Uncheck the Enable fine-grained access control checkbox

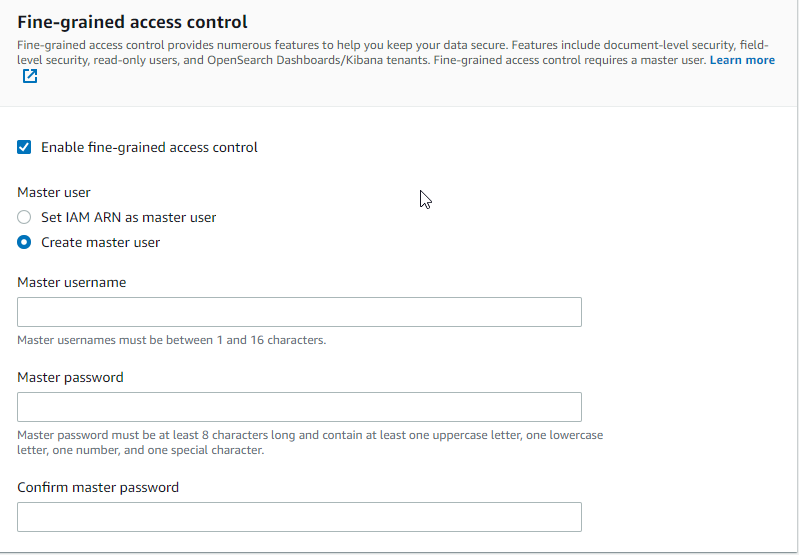point(24,147)
